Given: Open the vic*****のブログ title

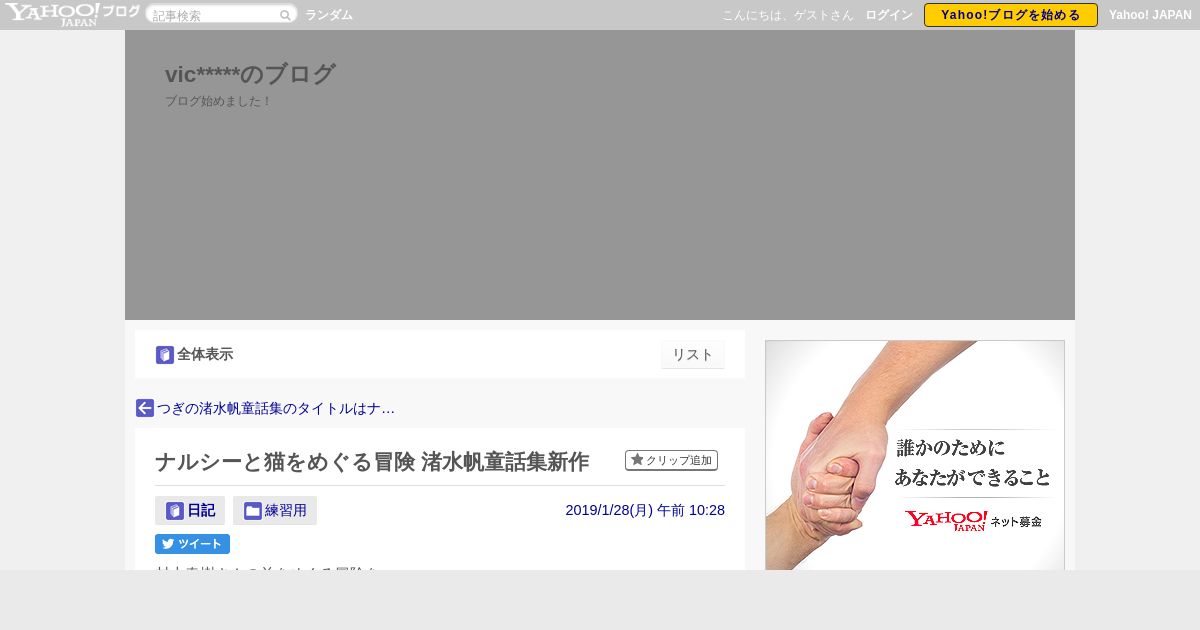Looking at the screenshot, I should point(250,74).
